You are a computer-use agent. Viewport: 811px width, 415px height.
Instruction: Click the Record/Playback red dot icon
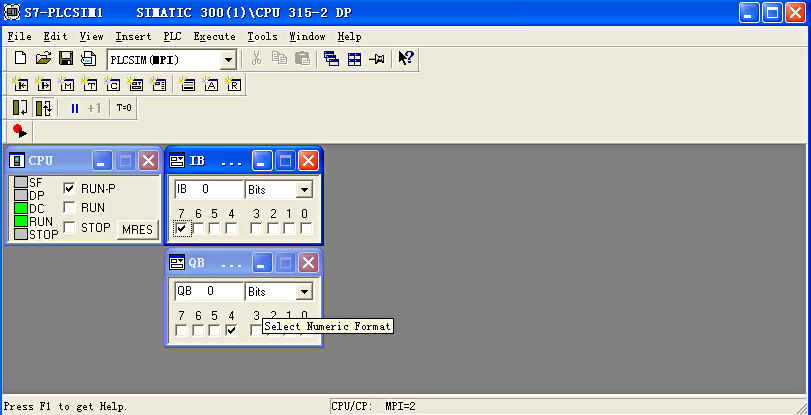coord(20,131)
